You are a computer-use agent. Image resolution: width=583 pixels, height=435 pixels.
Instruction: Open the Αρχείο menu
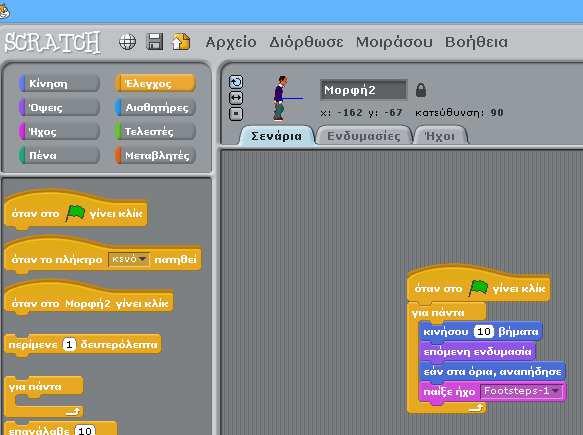(x=231, y=42)
